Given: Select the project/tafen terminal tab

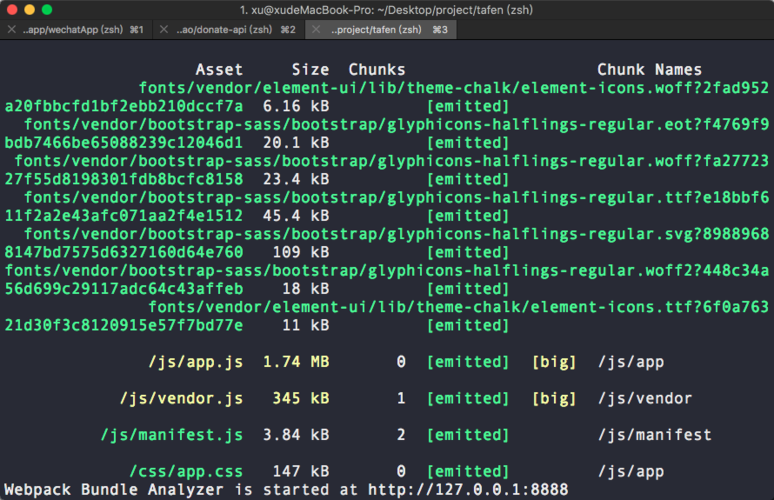Looking at the screenshot, I should pos(381,30).
